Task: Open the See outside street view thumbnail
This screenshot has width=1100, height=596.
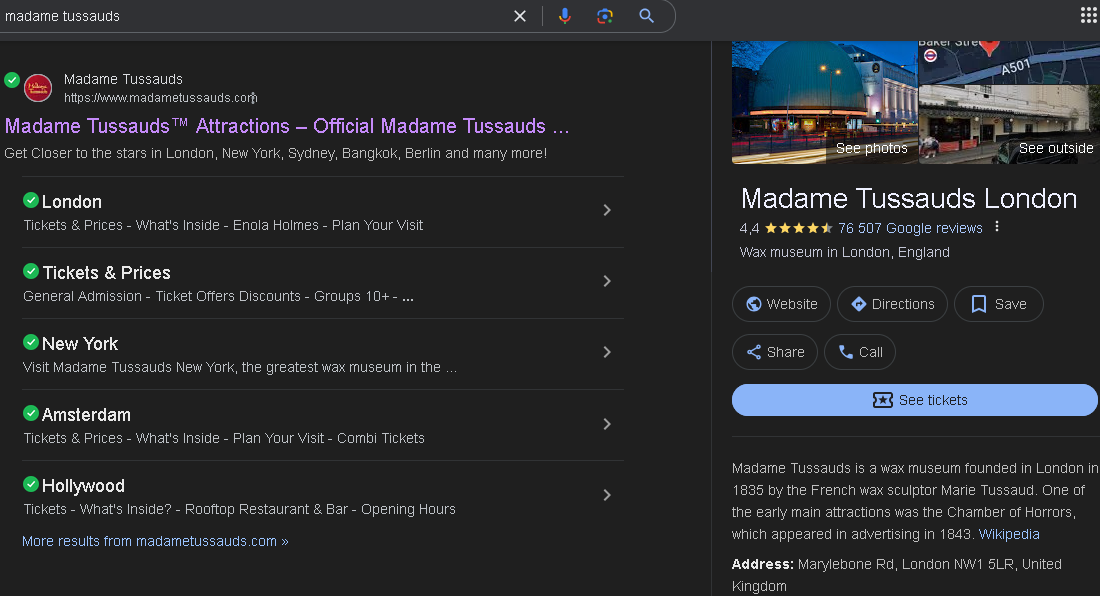Action: click(1009, 125)
